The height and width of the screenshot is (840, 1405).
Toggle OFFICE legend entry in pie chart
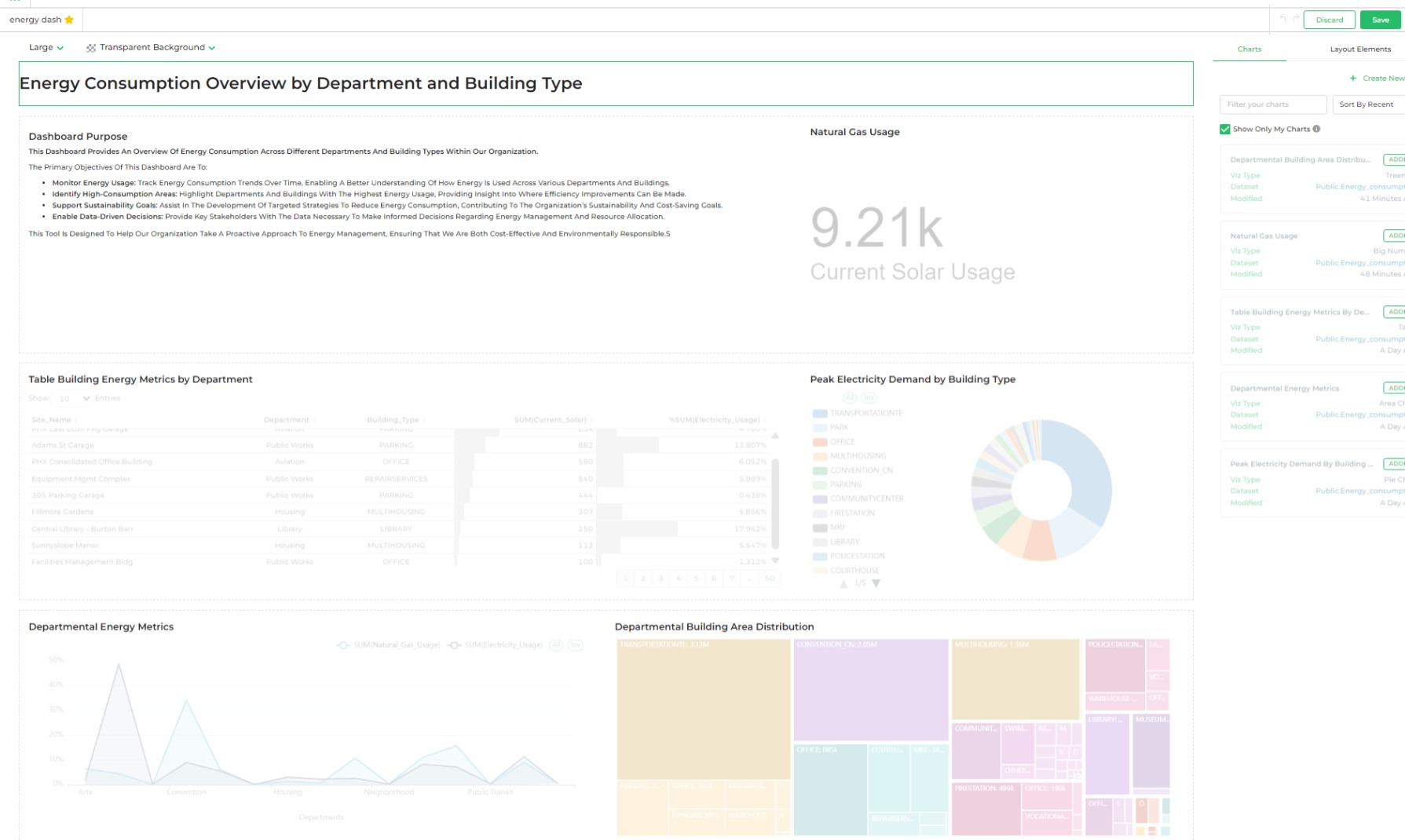click(x=834, y=442)
